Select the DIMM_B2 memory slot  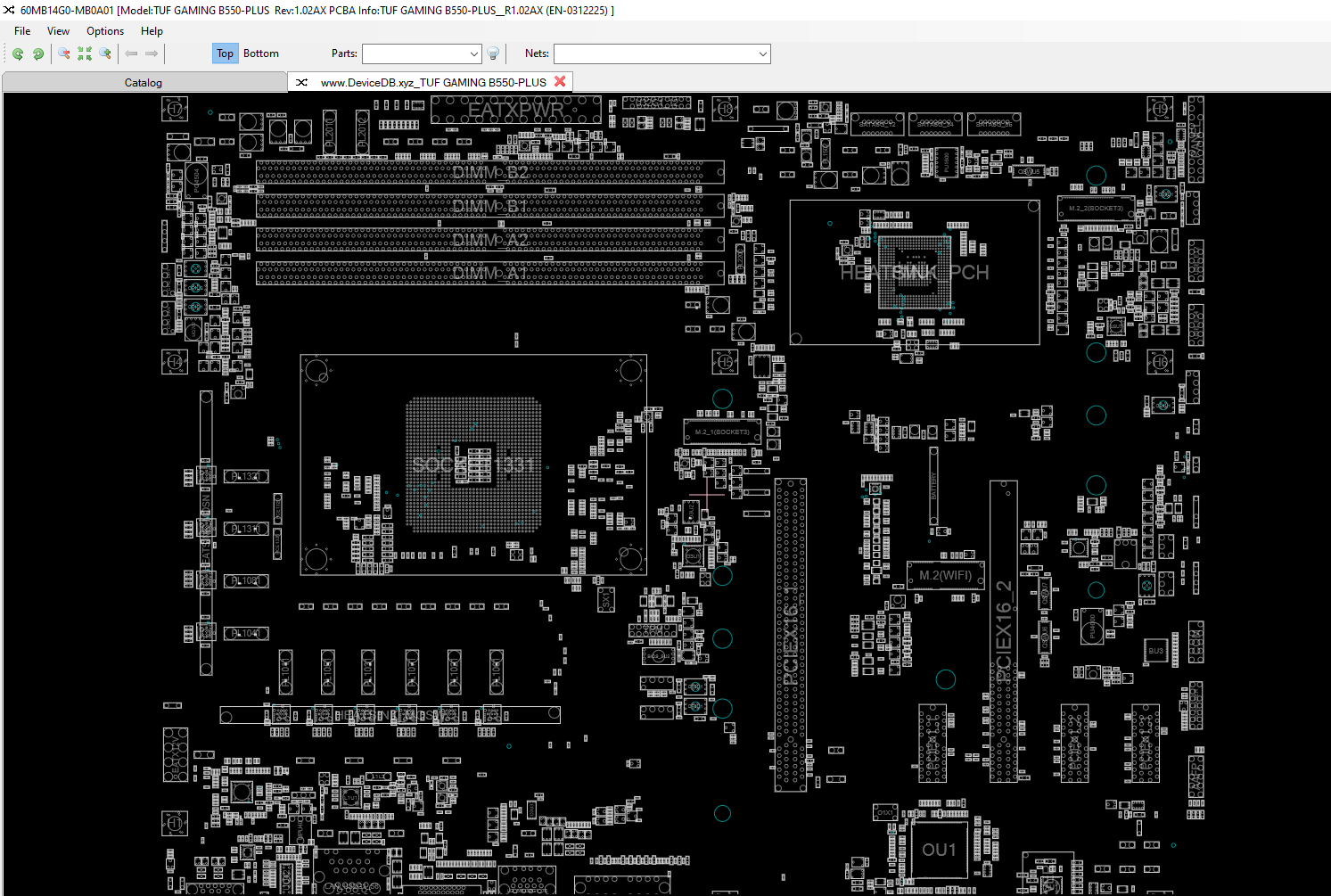click(x=490, y=173)
